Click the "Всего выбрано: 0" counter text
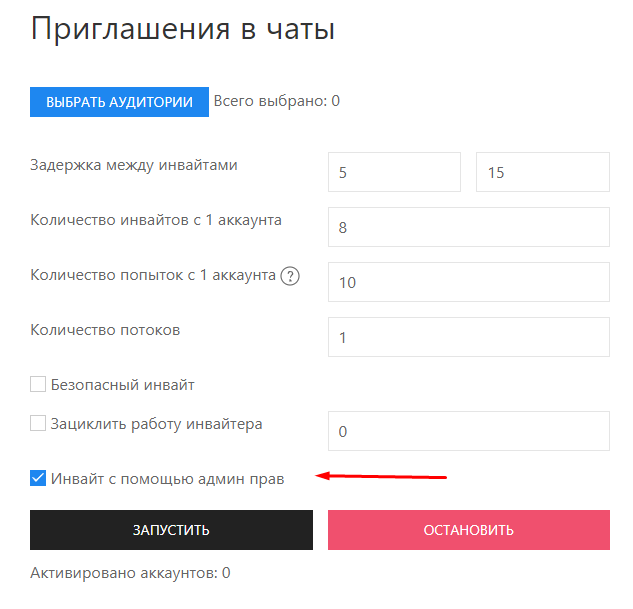Screen dimensions: 633x609 [x=277, y=101]
